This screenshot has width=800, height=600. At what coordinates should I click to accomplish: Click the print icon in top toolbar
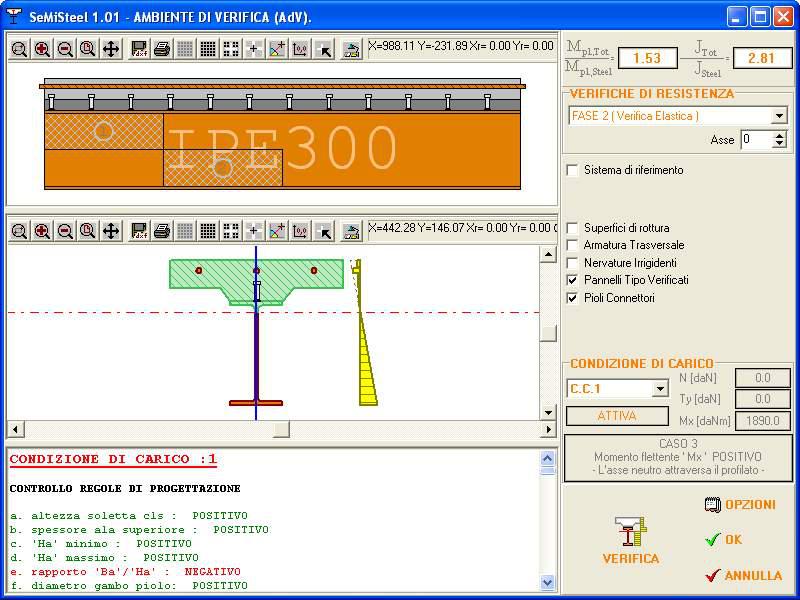coord(161,48)
